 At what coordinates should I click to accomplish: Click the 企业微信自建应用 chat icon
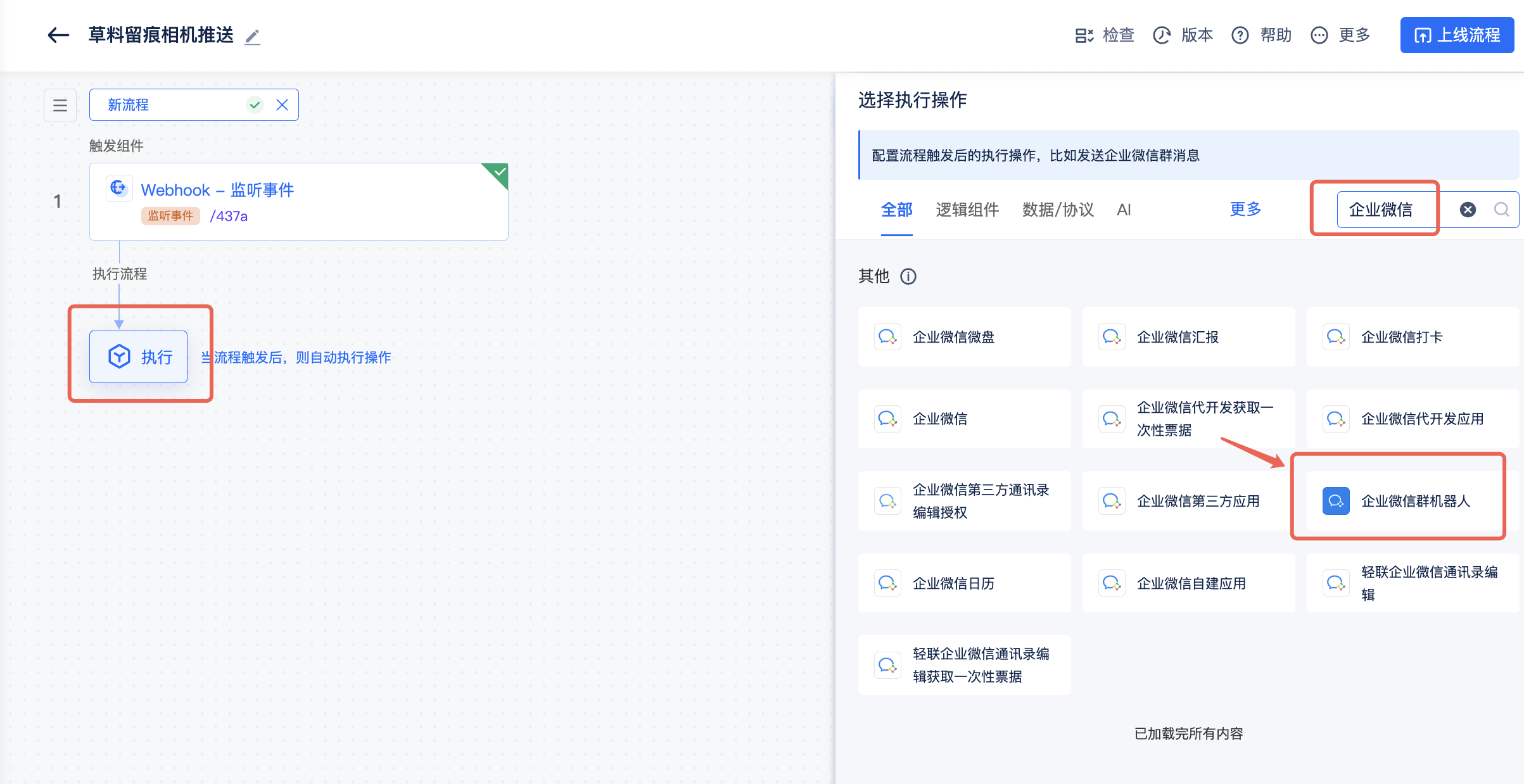1112,583
